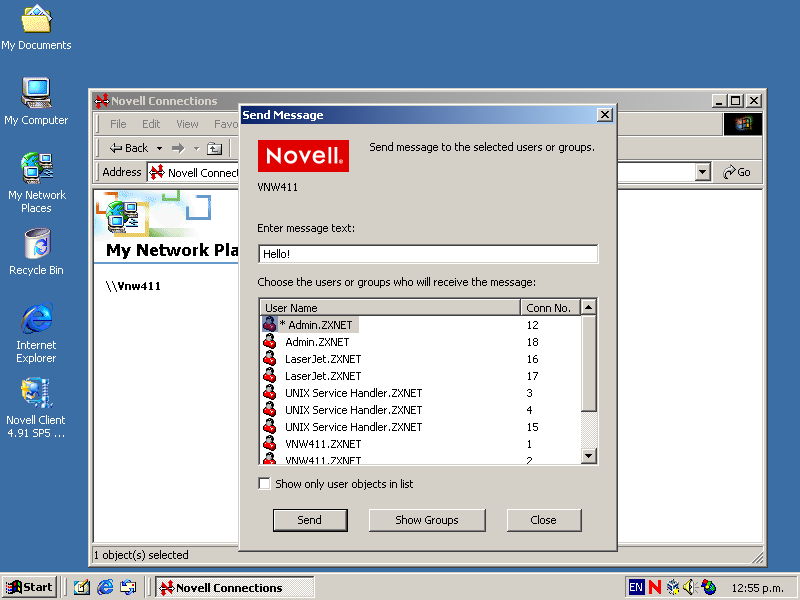The image size is (800, 600).
Task: Select LaserJet.ZXNET name with connection 17
Action: click(x=323, y=376)
